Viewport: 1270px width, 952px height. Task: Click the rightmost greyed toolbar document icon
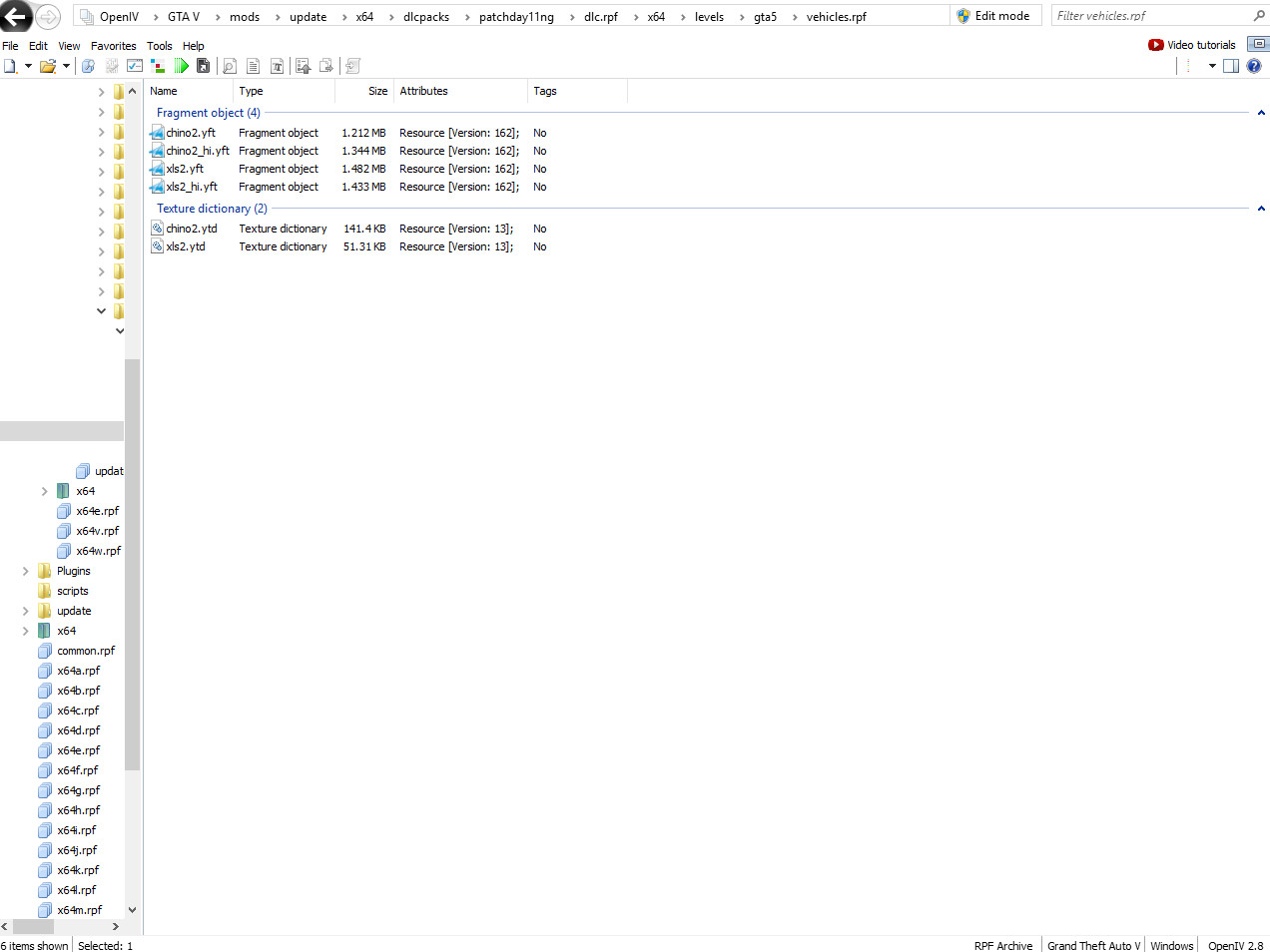pos(352,66)
